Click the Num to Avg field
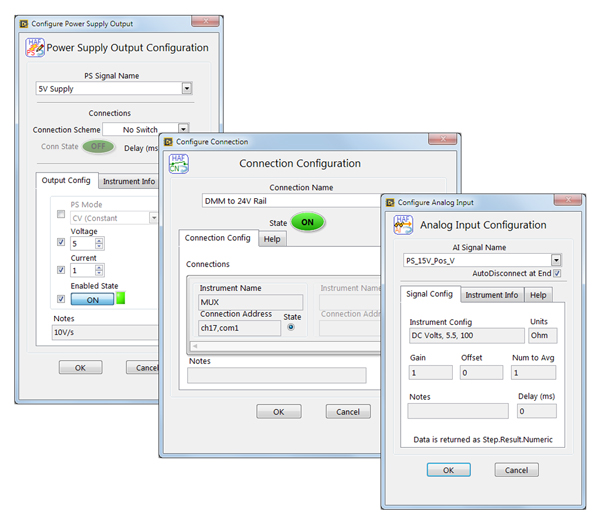 (533, 372)
